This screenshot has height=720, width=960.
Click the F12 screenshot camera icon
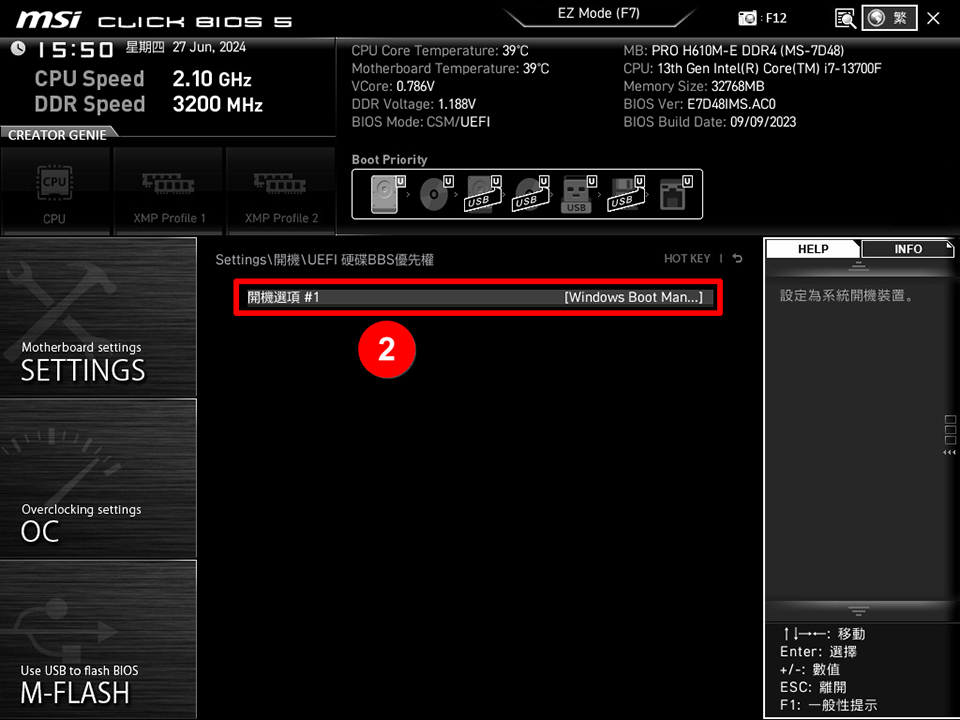click(748, 17)
